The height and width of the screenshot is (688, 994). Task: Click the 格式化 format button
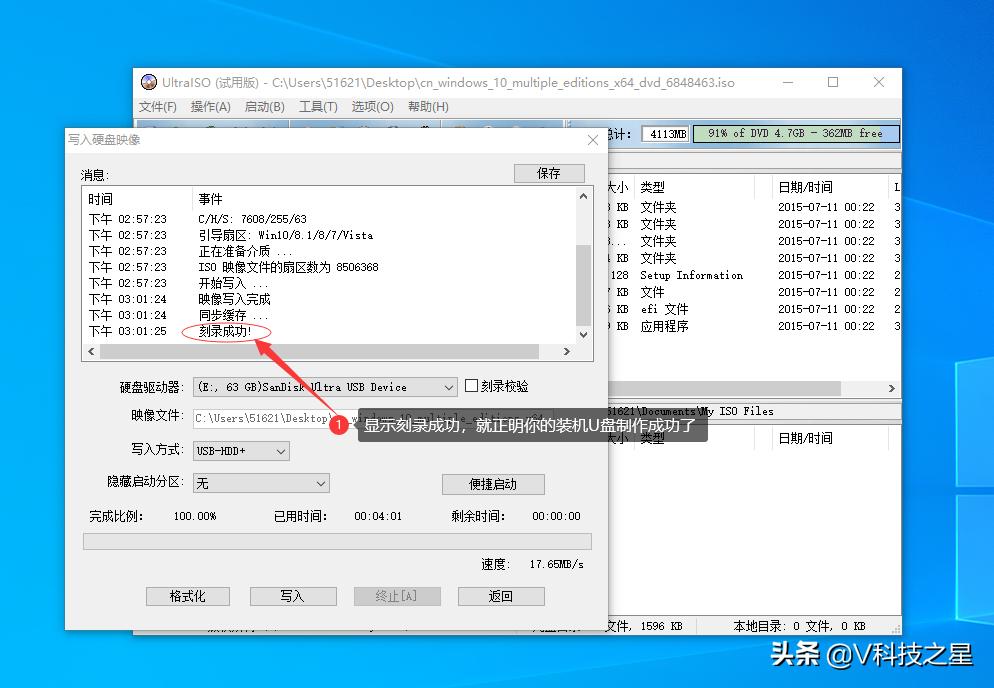[x=188, y=595]
